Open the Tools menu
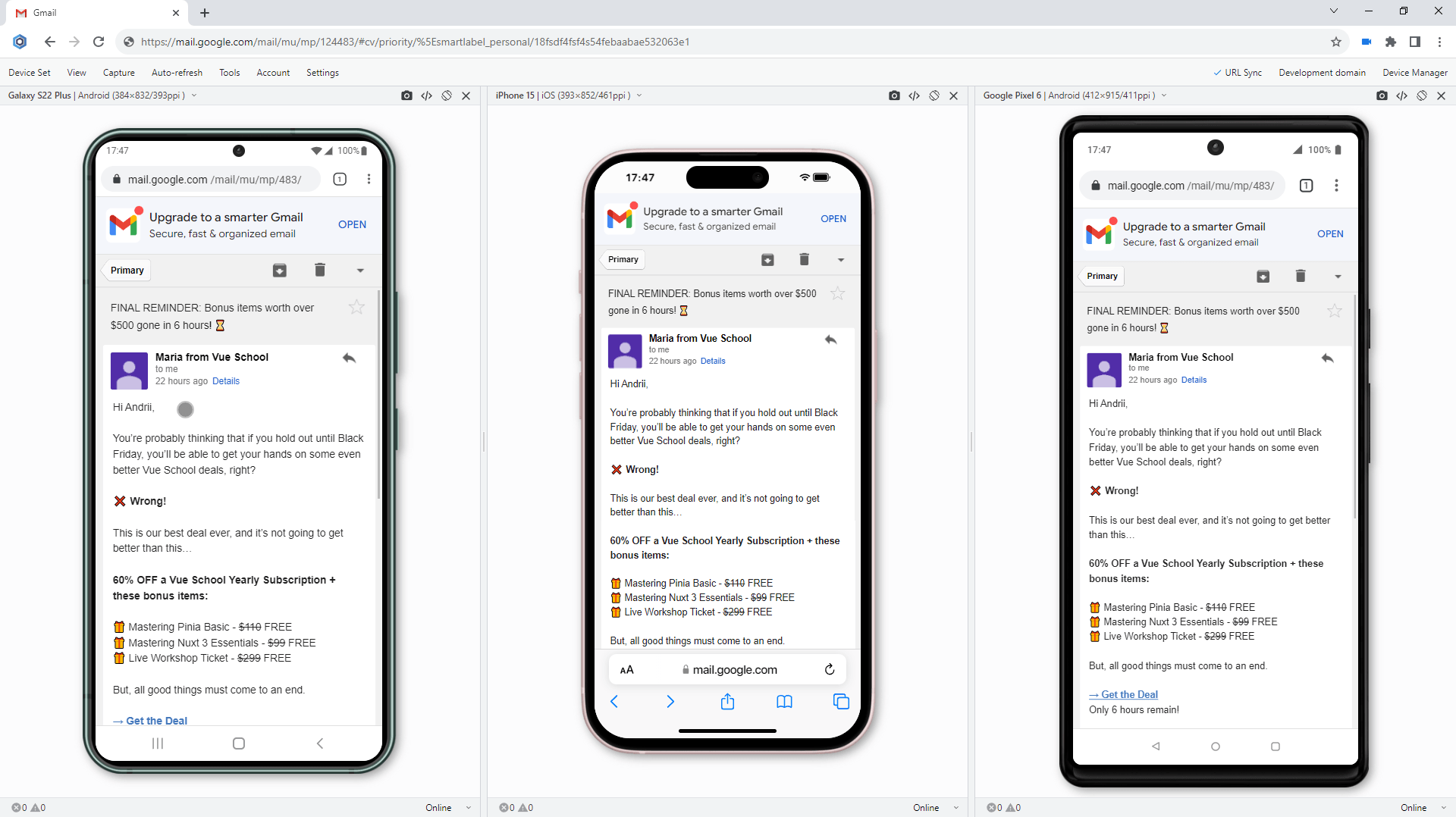The height and width of the screenshot is (817, 1456). (x=230, y=73)
